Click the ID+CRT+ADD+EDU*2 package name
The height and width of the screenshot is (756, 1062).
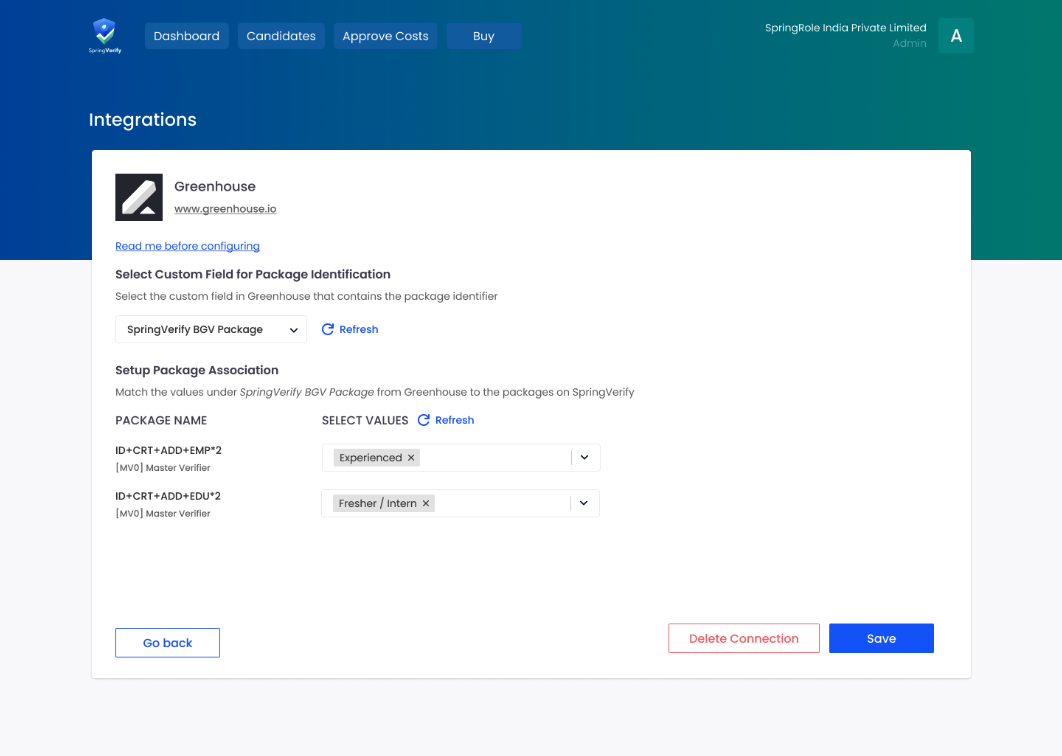click(x=168, y=496)
